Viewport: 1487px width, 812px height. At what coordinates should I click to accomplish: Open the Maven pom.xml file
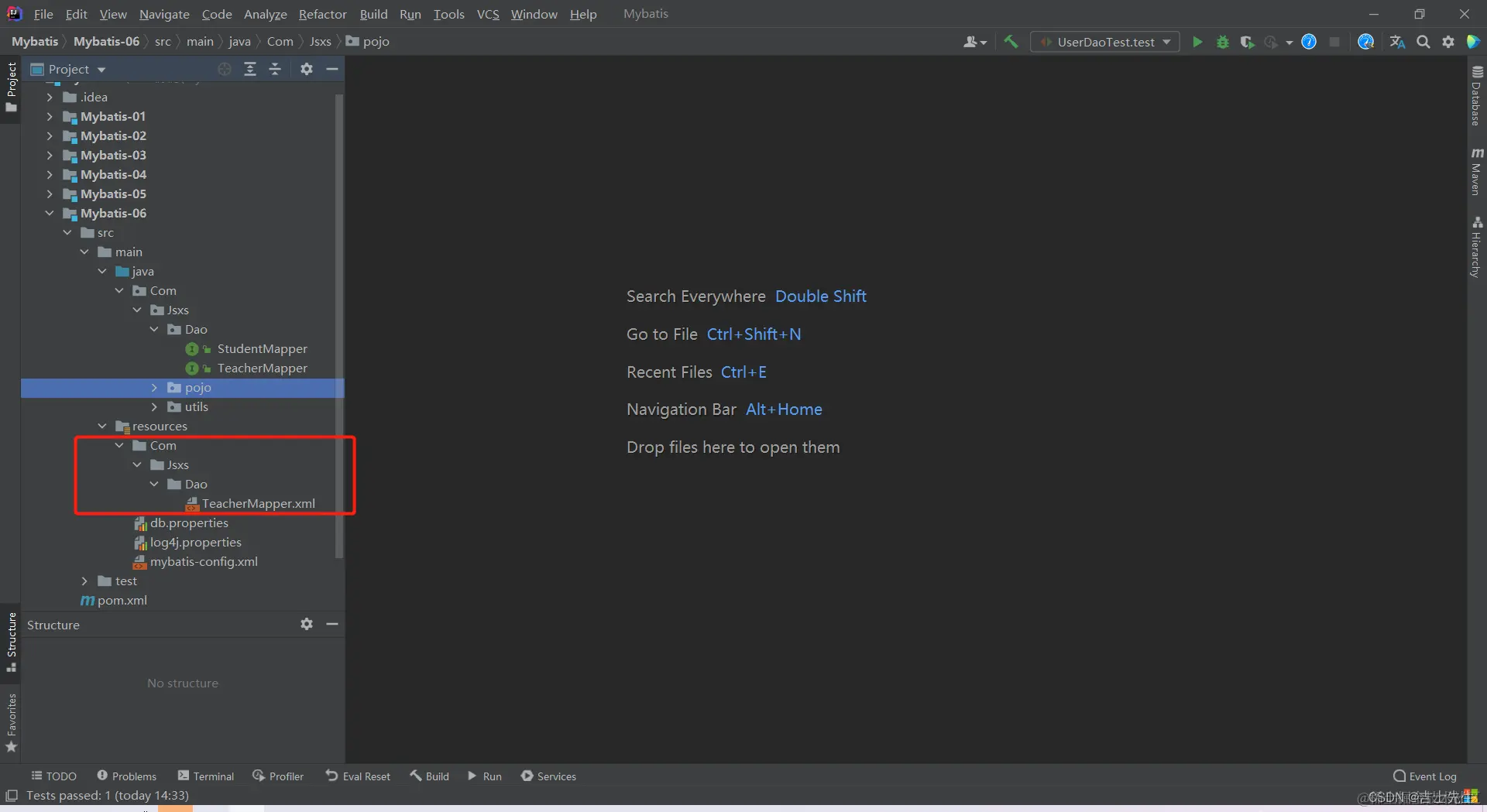(114, 600)
